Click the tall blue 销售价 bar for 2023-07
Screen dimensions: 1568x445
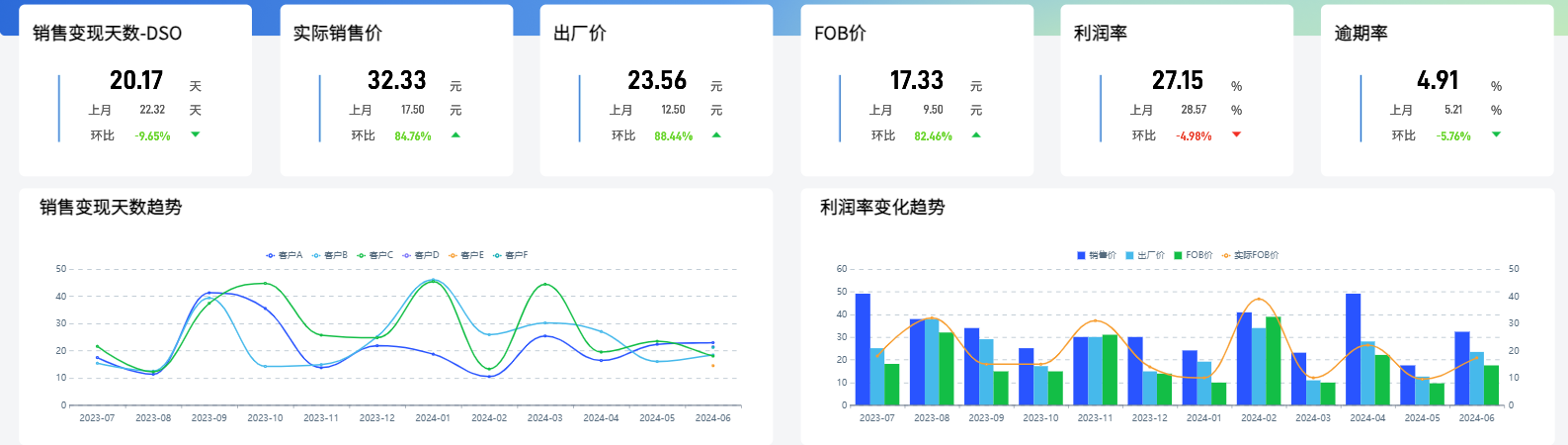(x=863, y=349)
